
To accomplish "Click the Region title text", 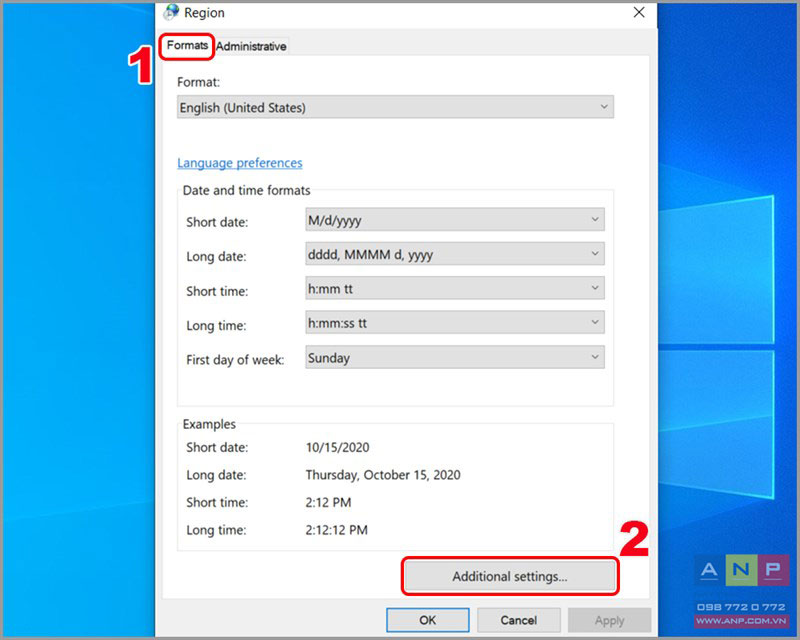I will 204,13.
